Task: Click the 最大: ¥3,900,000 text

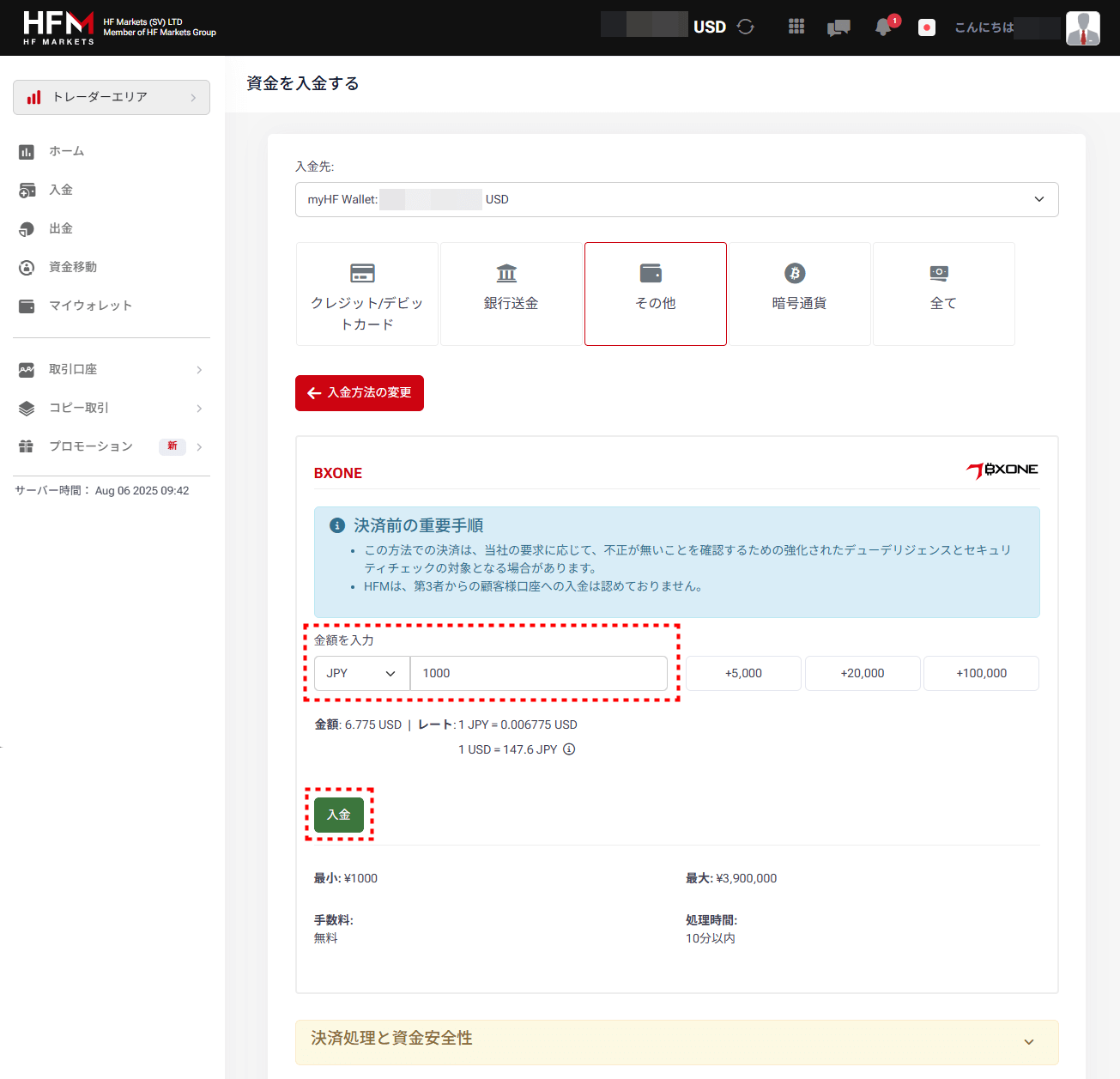Action: pos(731,878)
